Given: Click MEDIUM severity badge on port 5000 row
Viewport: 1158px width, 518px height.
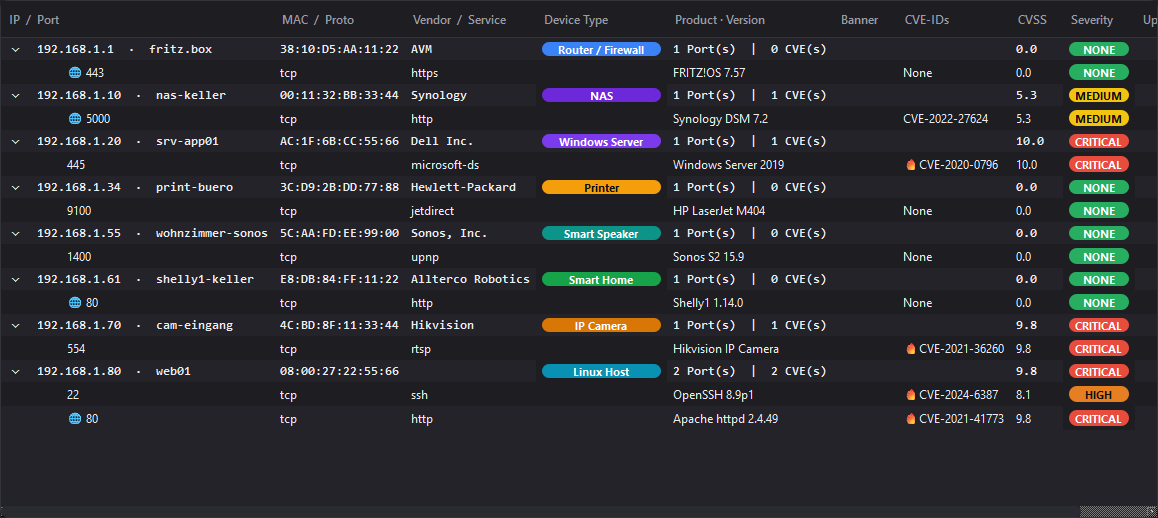Looking at the screenshot, I should [1099, 118].
